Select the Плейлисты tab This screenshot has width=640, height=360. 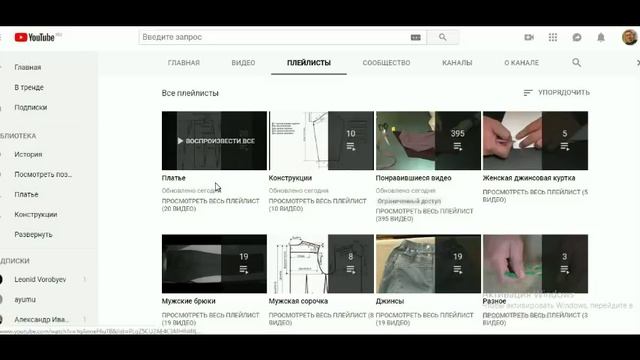tap(309, 63)
